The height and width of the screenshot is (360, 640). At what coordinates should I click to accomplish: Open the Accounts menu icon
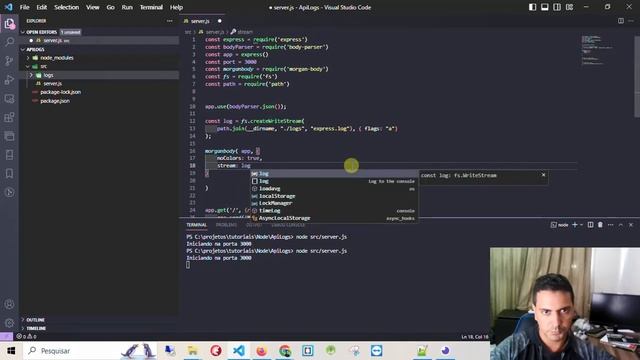(x=9, y=304)
